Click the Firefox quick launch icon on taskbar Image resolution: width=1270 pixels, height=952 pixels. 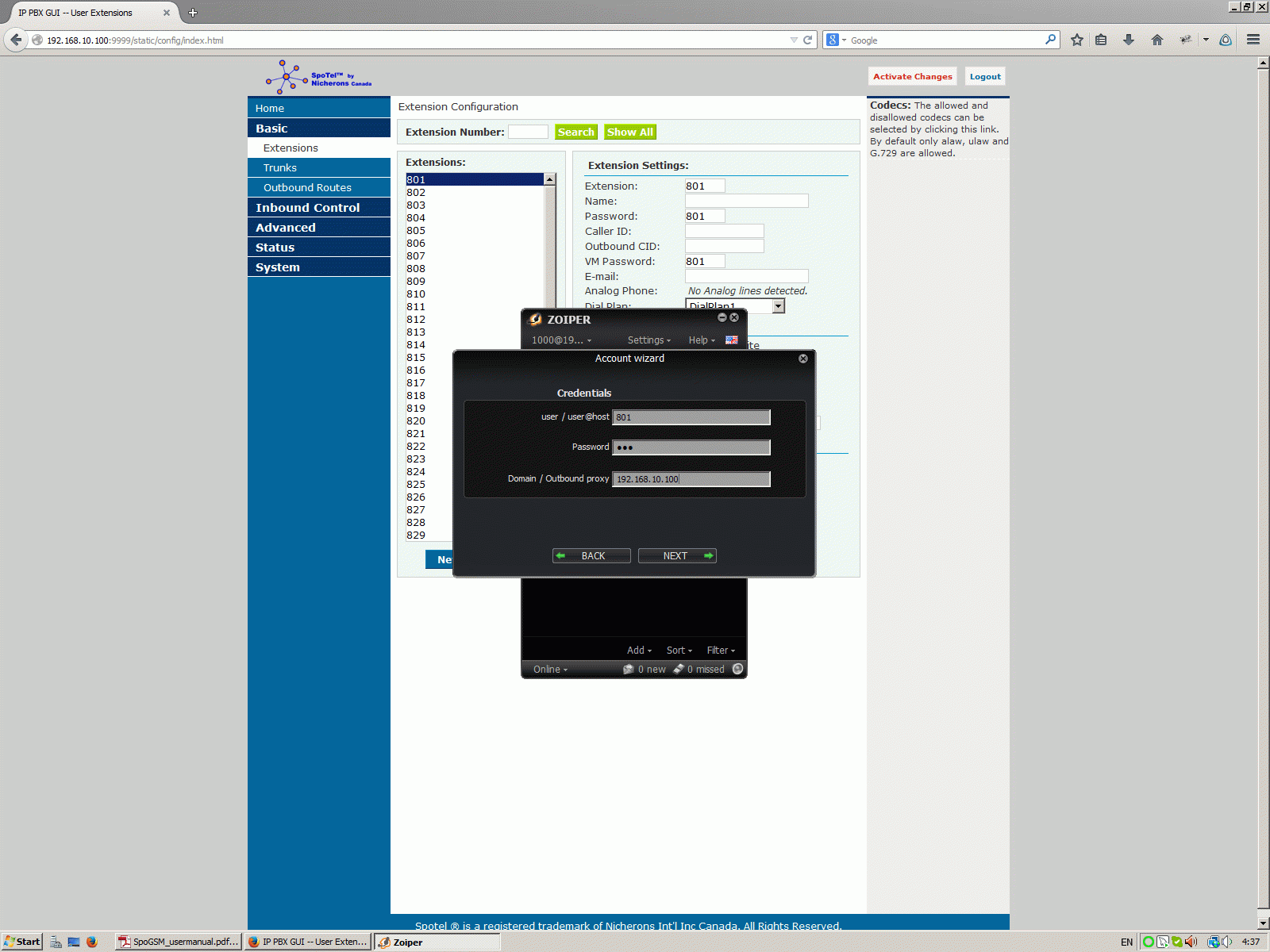(x=92, y=942)
